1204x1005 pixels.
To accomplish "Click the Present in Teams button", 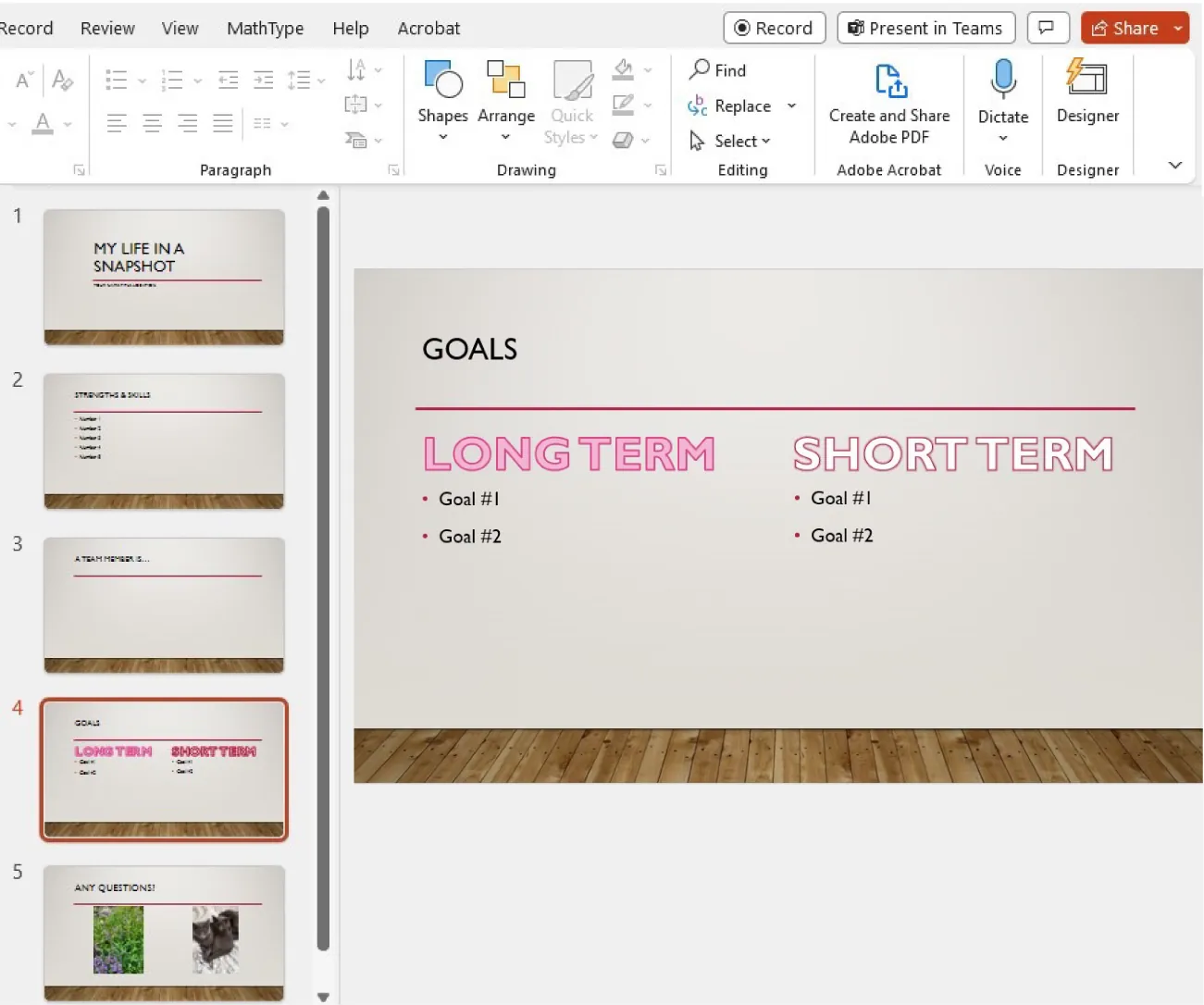I will (x=925, y=28).
